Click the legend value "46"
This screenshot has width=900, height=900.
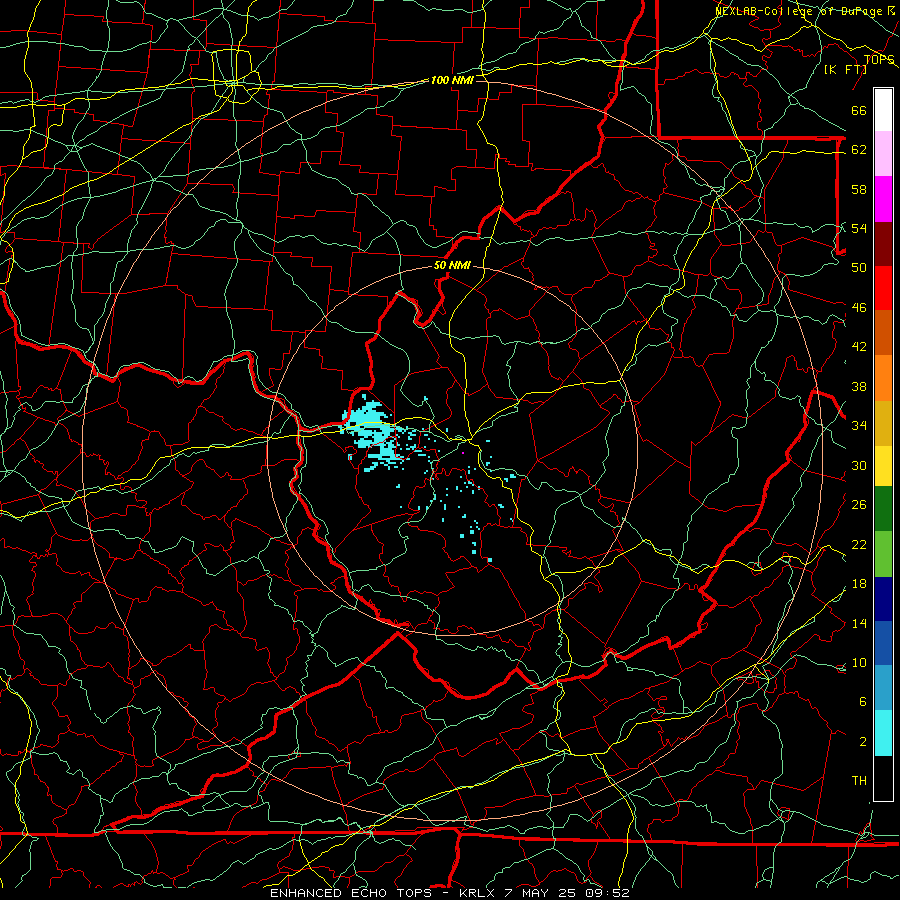point(859,308)
